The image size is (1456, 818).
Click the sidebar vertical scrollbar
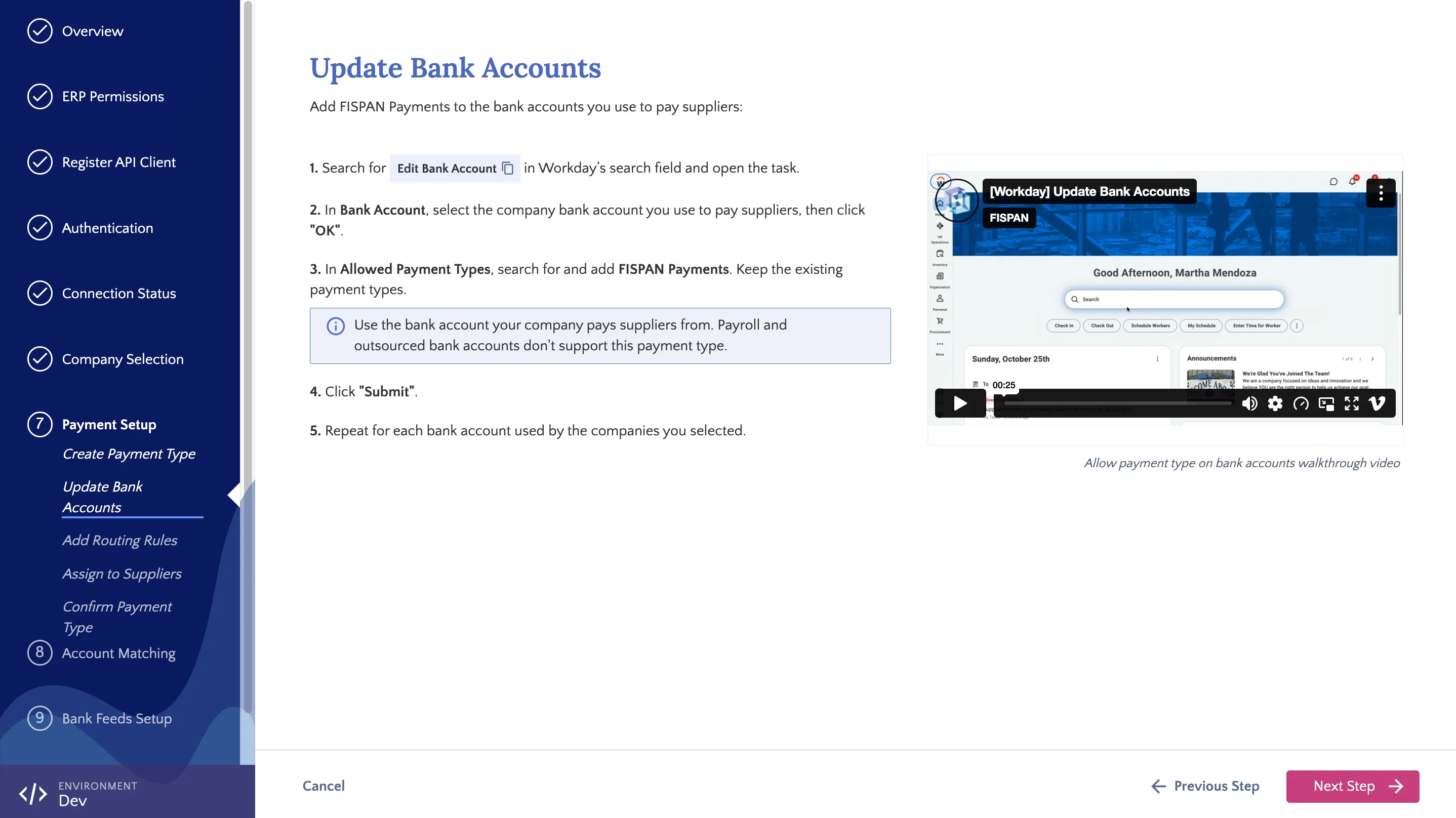coord(248,356)
